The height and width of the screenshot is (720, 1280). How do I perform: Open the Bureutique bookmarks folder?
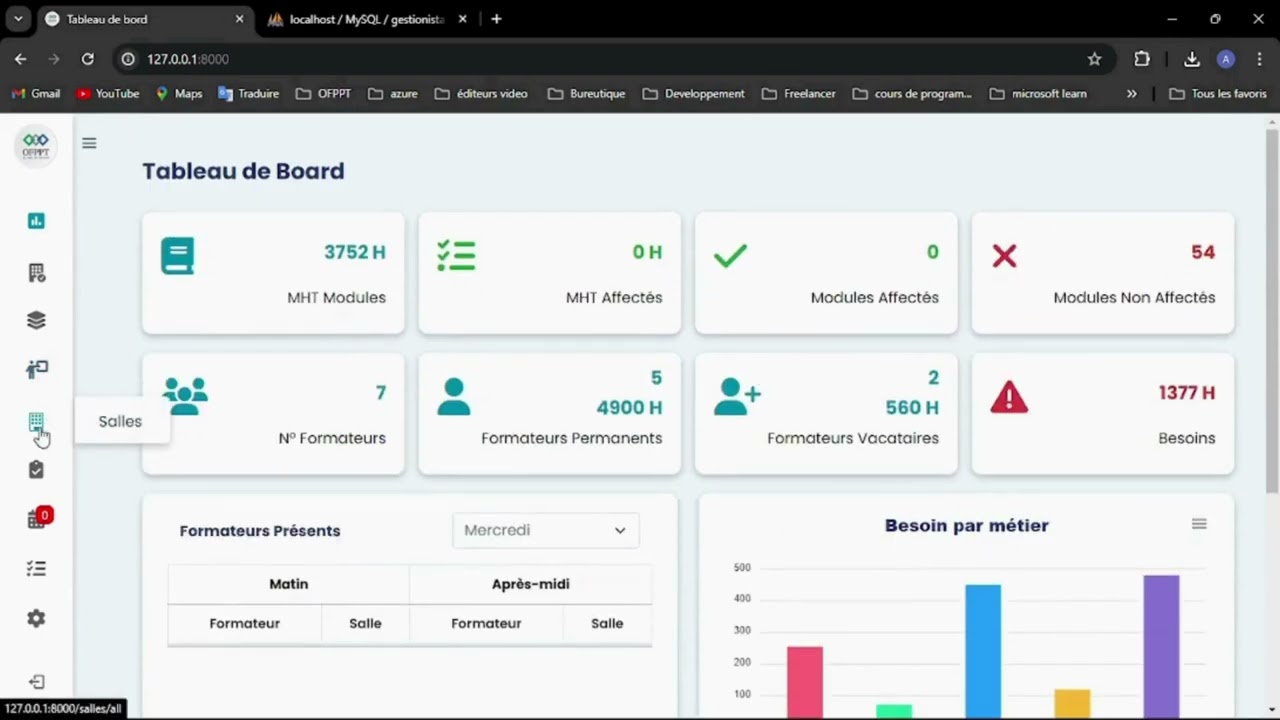tap(586, 94)
